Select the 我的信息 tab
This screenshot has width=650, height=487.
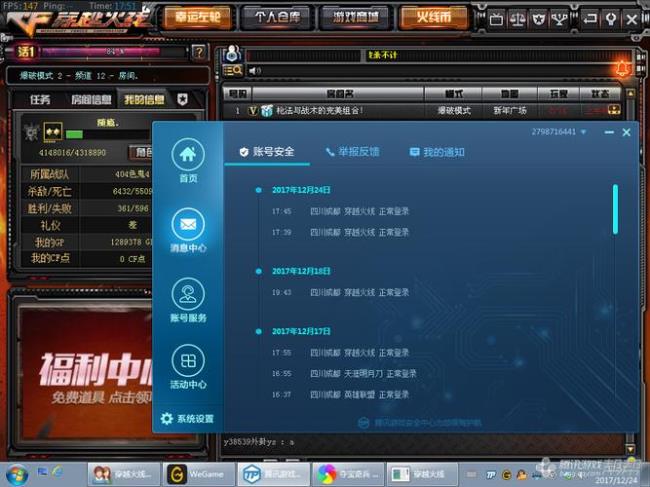coord(144,99)
